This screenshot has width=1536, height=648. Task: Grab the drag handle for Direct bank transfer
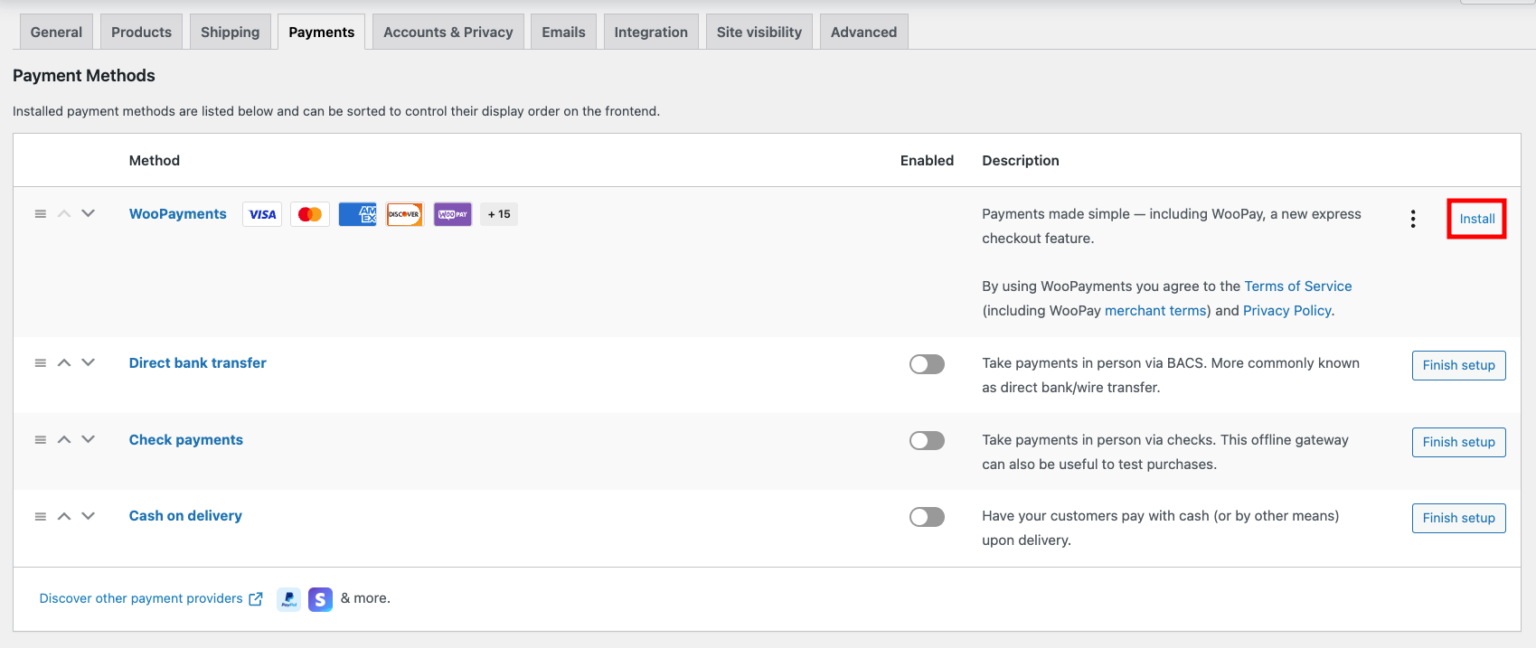point(40,363)
